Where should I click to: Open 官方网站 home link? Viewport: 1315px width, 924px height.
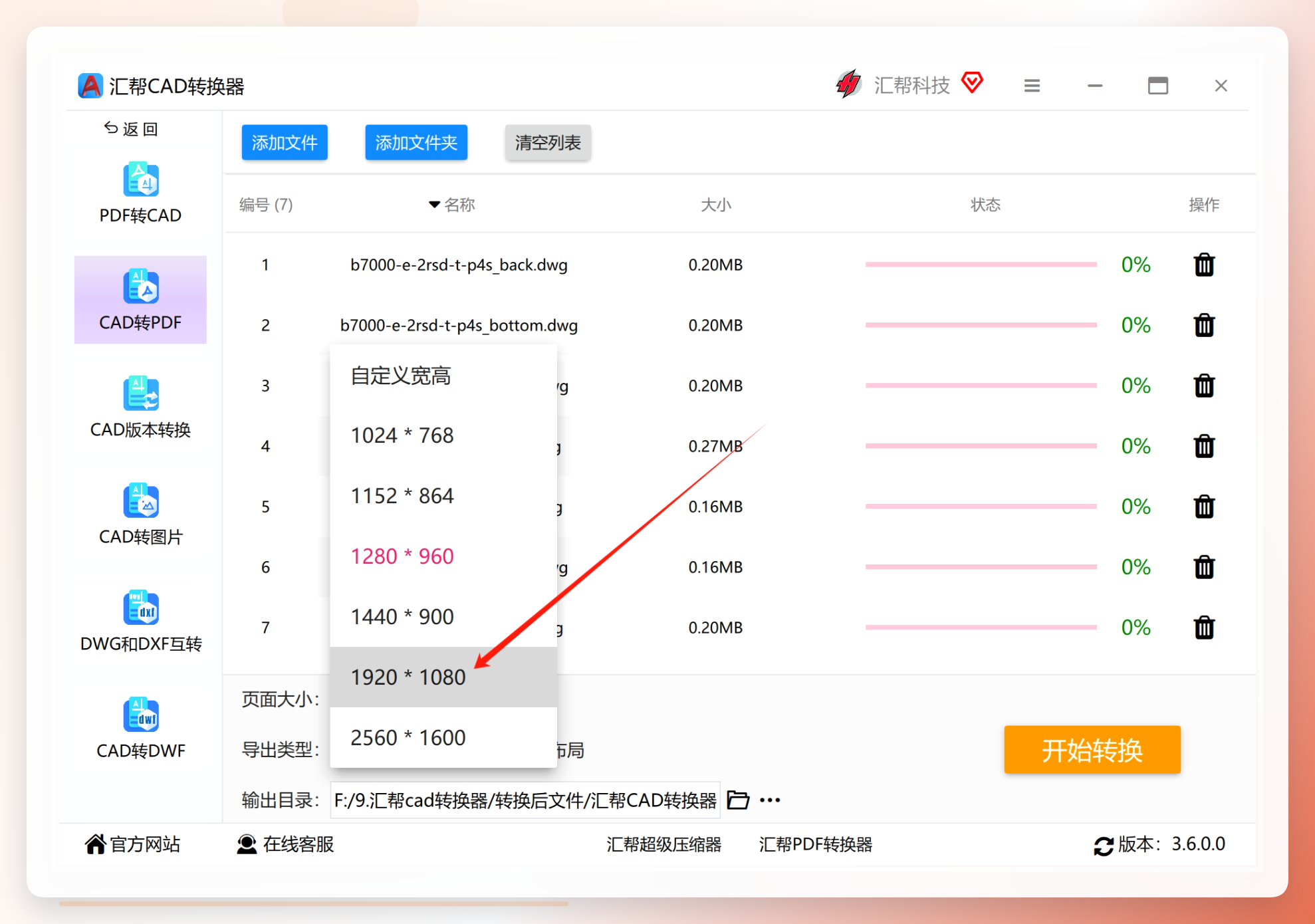click(132, 844)
